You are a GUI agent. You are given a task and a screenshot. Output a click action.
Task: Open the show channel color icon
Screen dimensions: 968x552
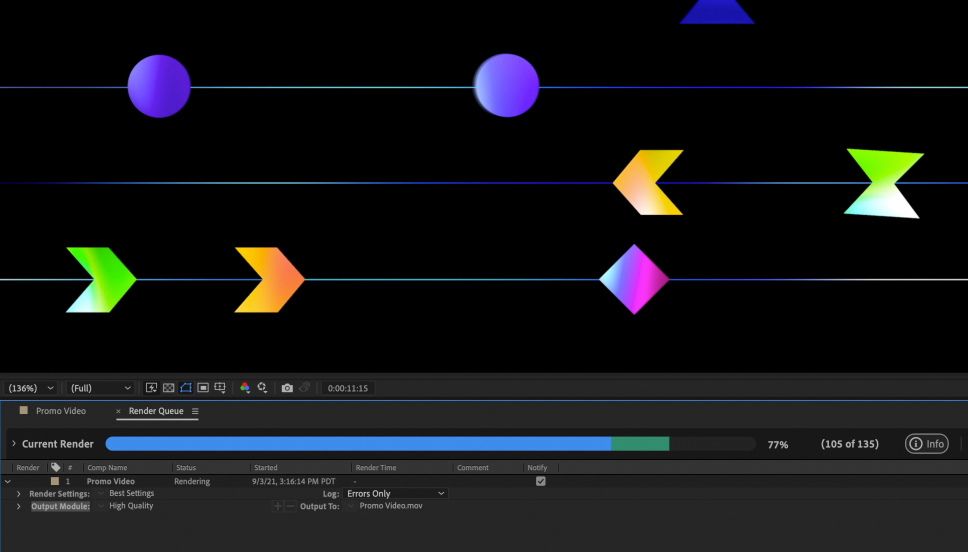(x=245, y=388)
